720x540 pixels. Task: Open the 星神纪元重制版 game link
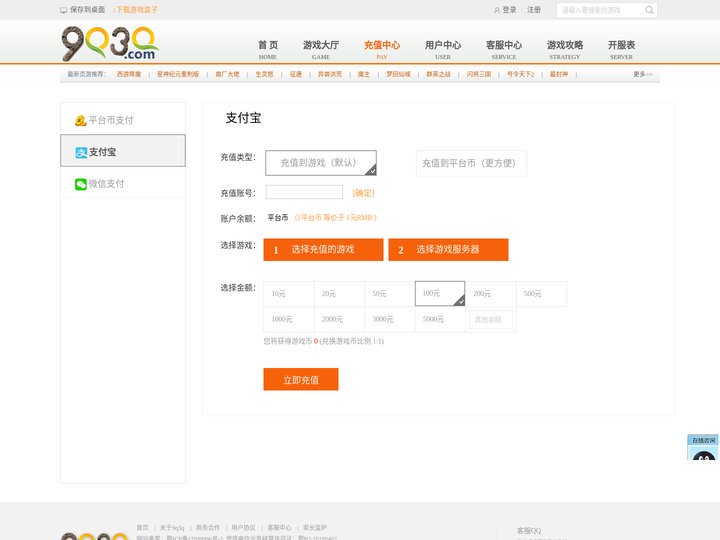tap(178, 74)
